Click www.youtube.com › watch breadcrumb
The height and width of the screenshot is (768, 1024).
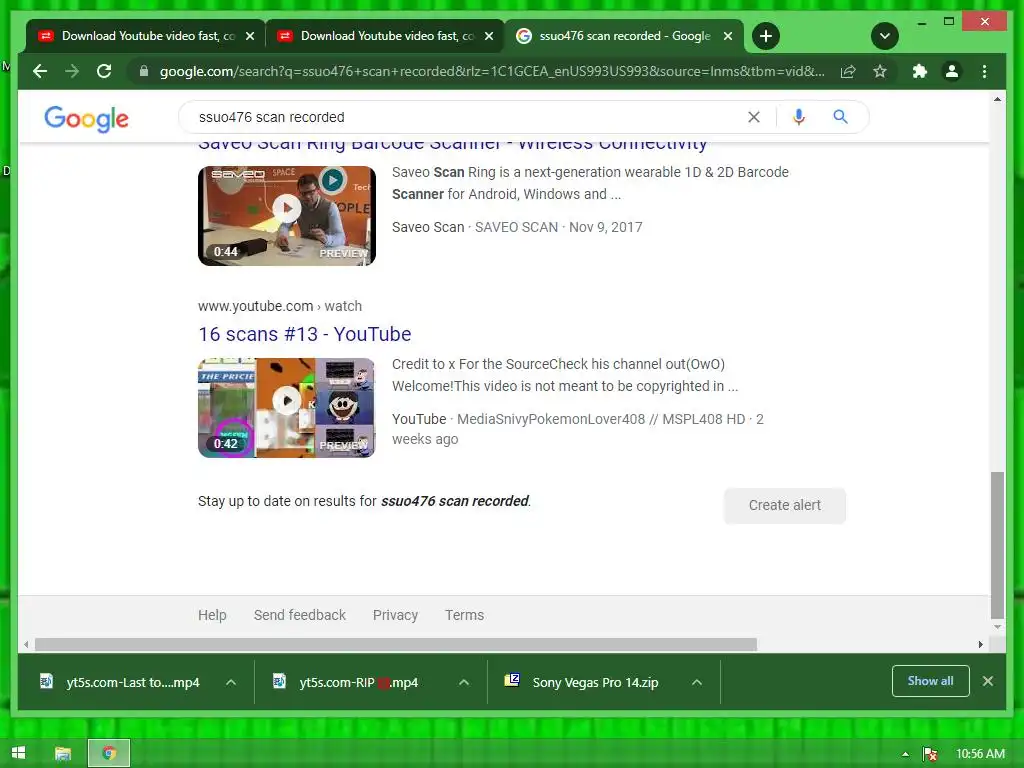tap(280, 306)
